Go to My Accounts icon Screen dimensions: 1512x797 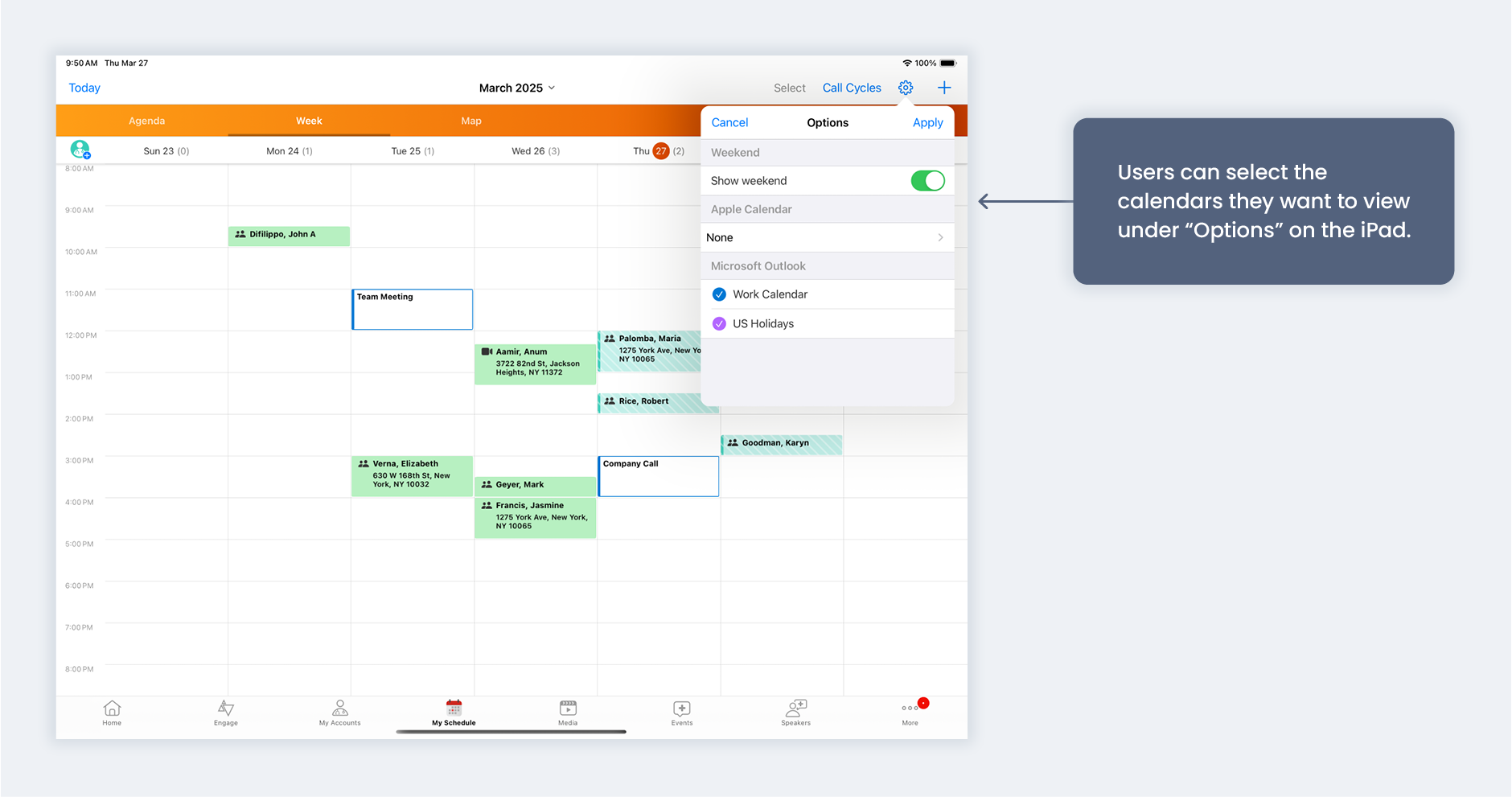(340, 711)
